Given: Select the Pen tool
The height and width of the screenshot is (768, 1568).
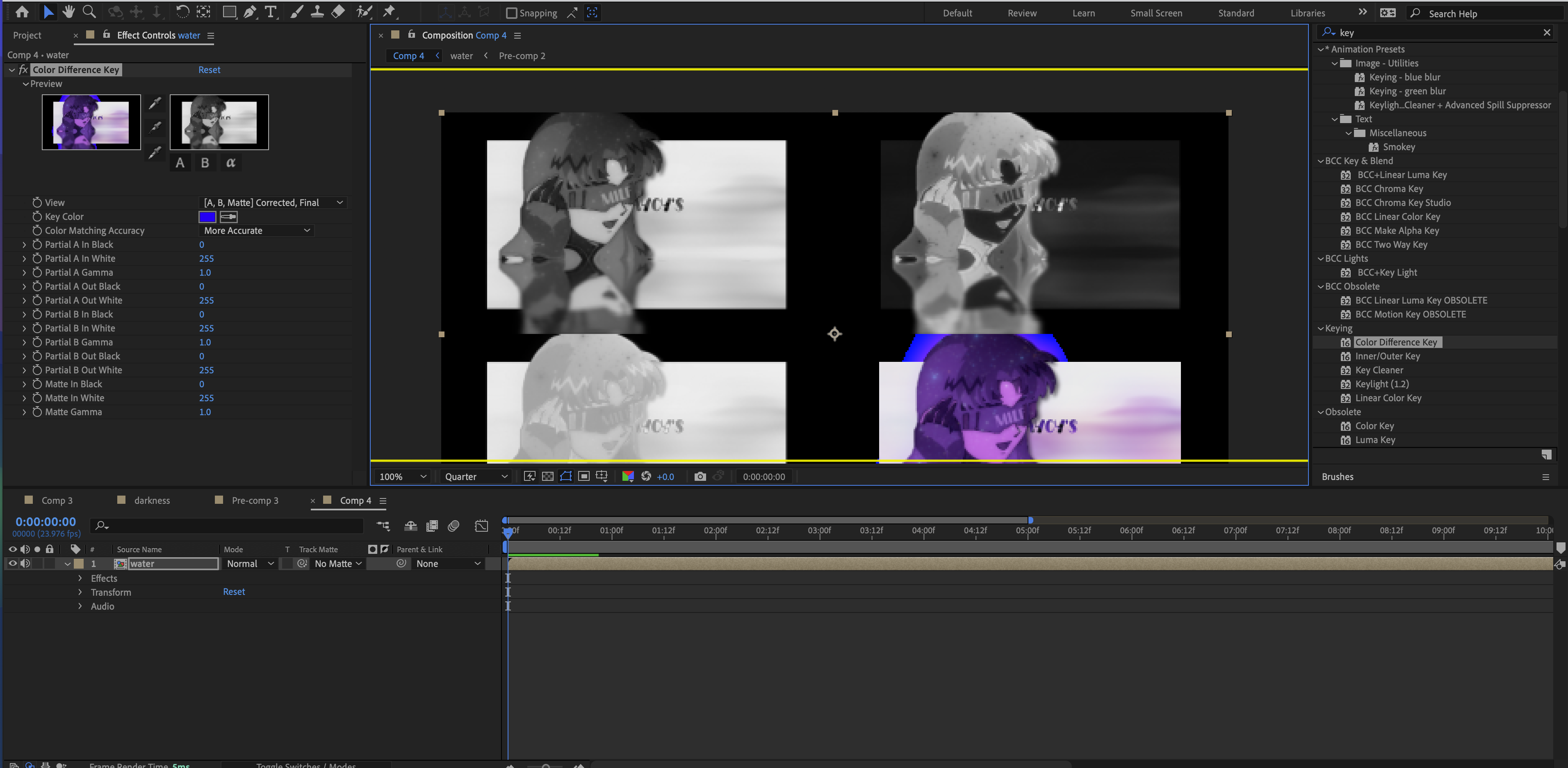Looking at the screenshot, I should [x=250, y=12].
